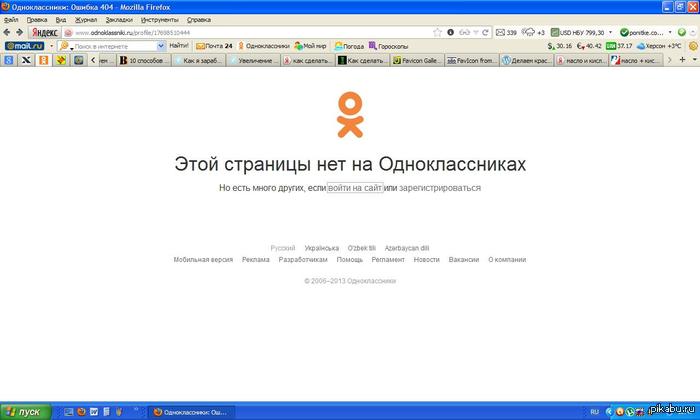Open the Yandex button next to the address bar
700x420 pixels.
tap(44, 33)
